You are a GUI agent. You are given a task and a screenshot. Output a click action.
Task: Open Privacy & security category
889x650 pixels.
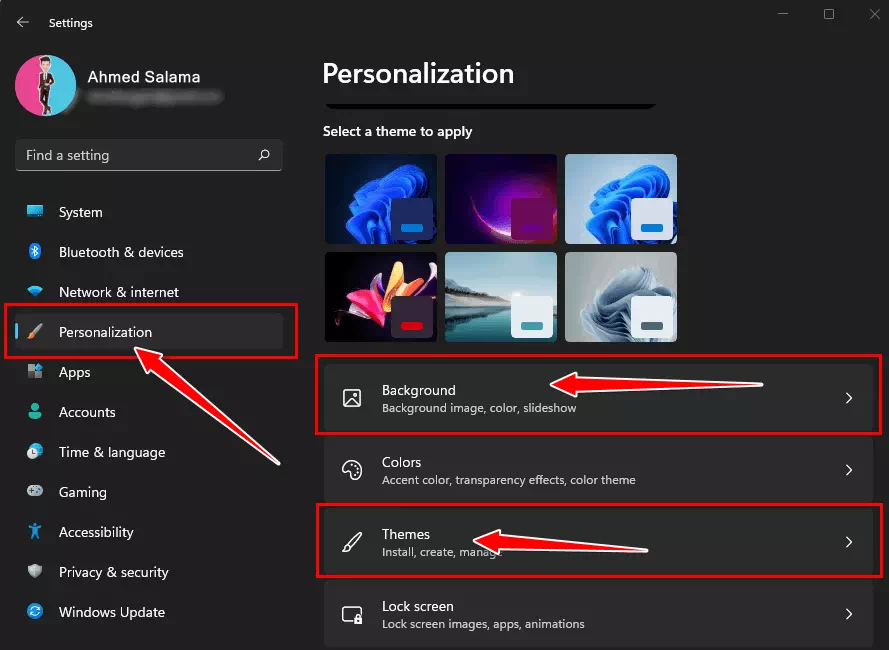[149, 572]
